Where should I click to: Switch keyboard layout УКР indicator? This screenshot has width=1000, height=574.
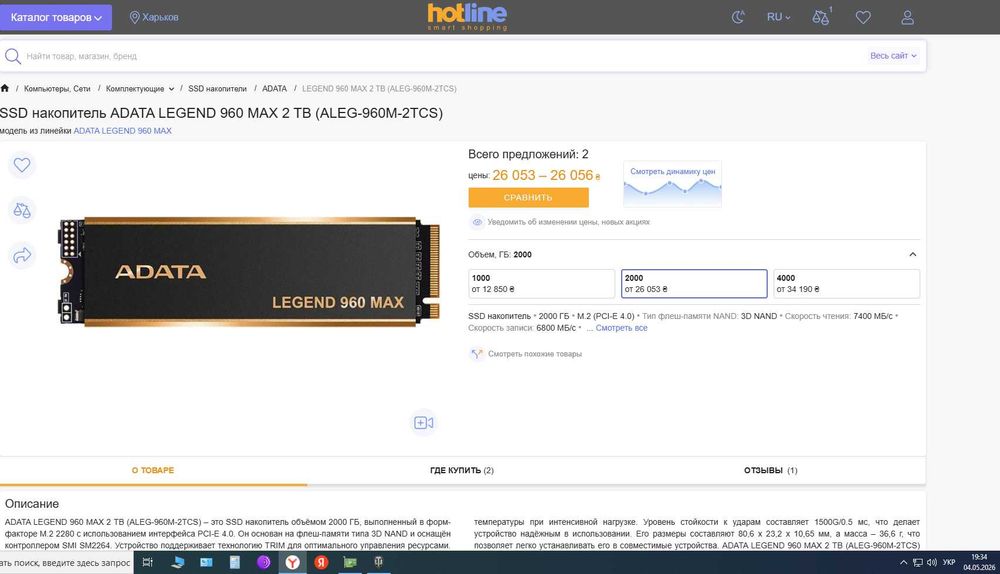point(949,563)
